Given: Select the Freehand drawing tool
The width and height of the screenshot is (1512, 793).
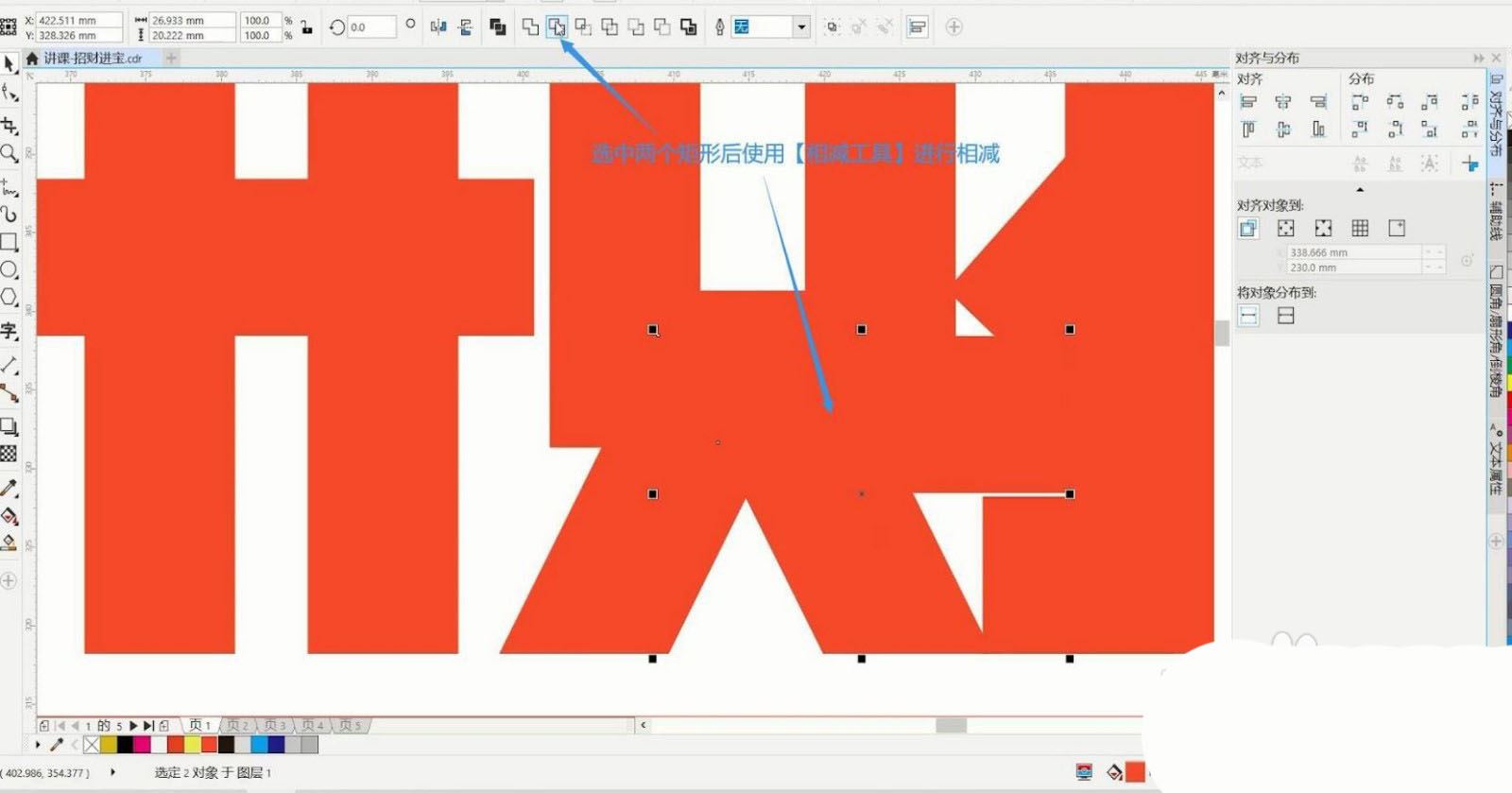Looking at the screenshot, I should (x=9, y=187).
